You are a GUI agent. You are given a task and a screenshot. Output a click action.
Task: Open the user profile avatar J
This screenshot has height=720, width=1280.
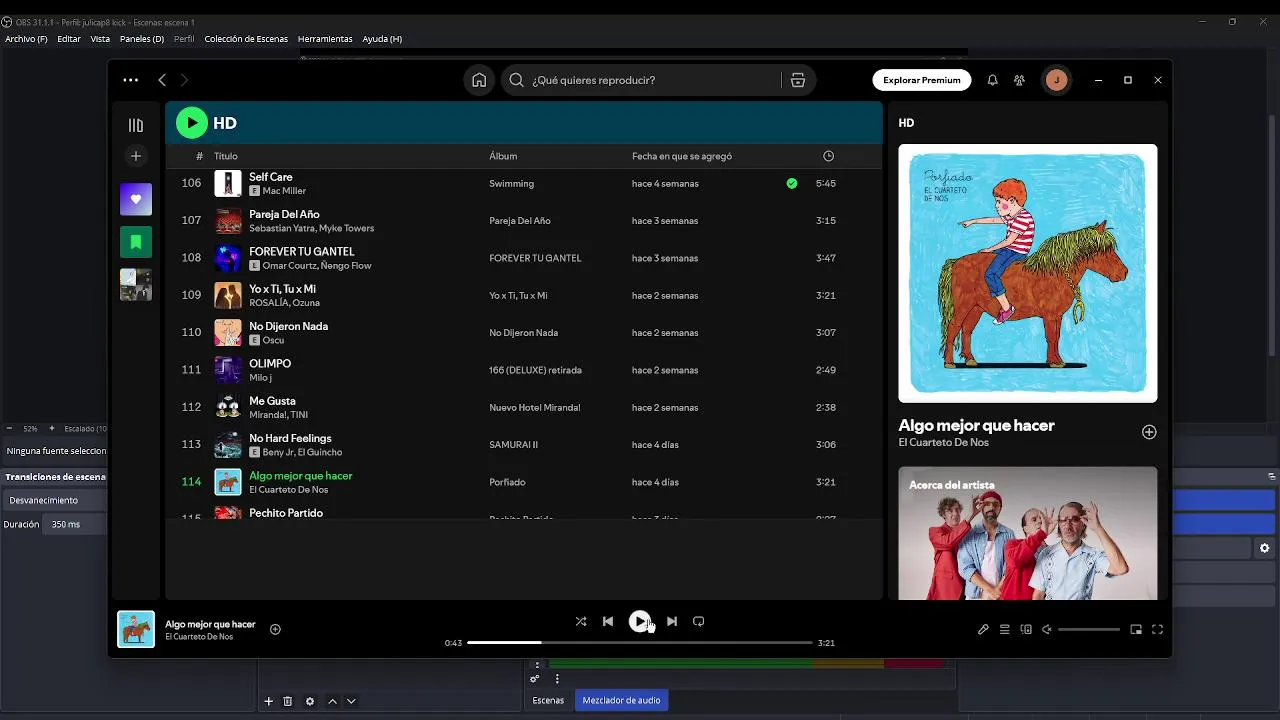(1056, 80)
